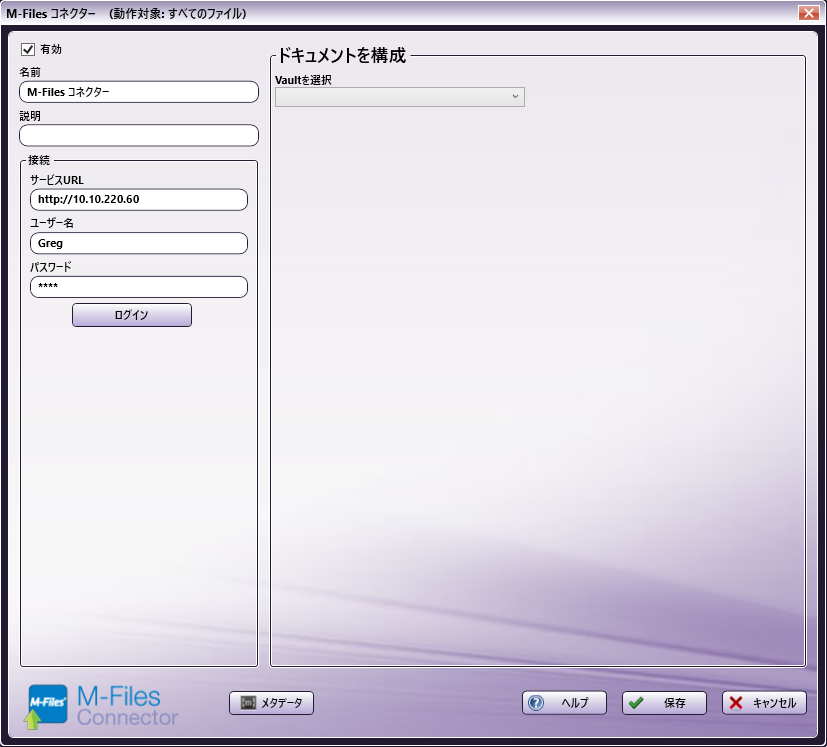The height and width of the screenshot is (747, 827).
Task: Close the M-Files コネクター window
Action: (809, 13)
